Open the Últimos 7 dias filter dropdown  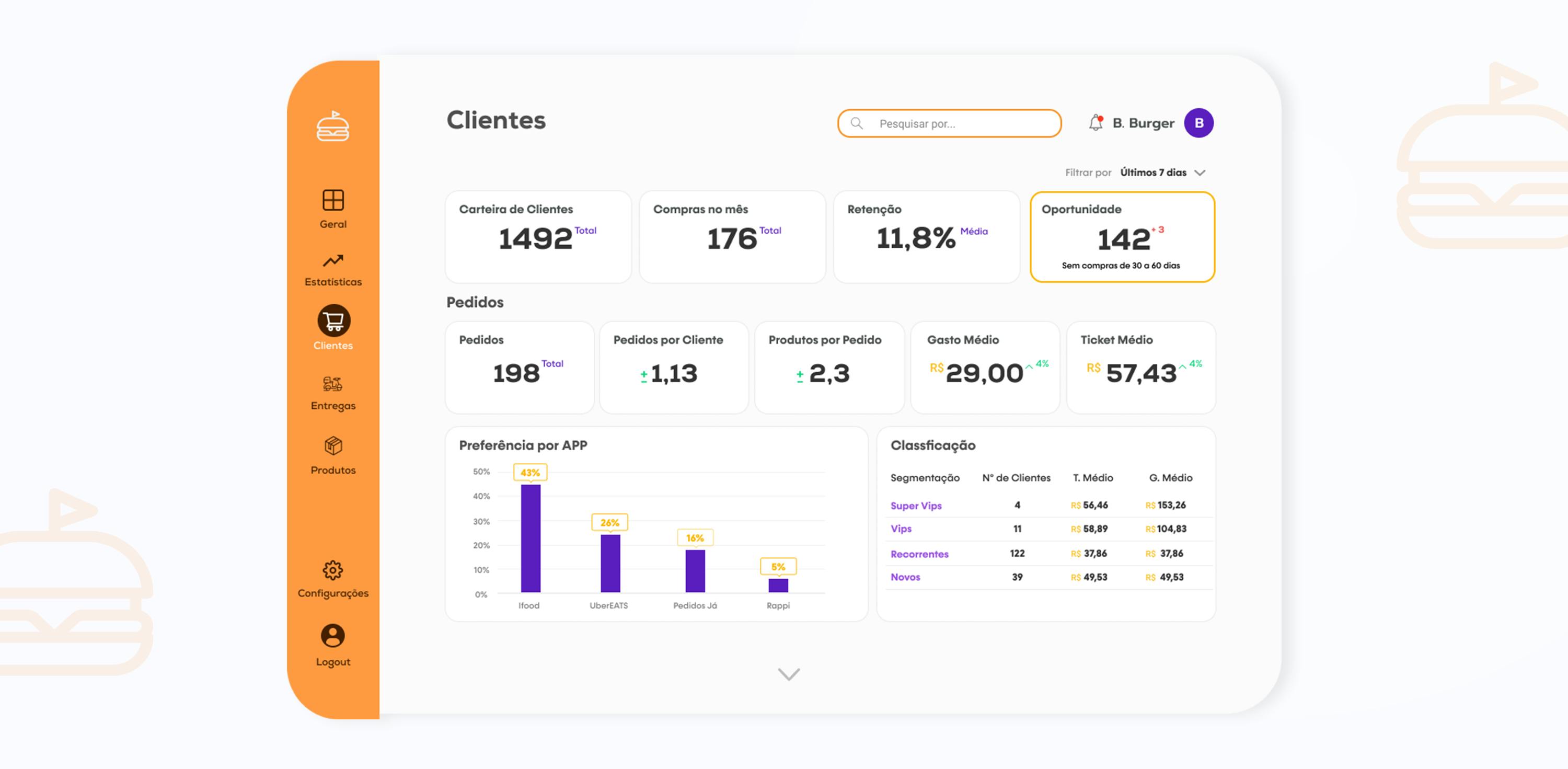[1162, 173]
